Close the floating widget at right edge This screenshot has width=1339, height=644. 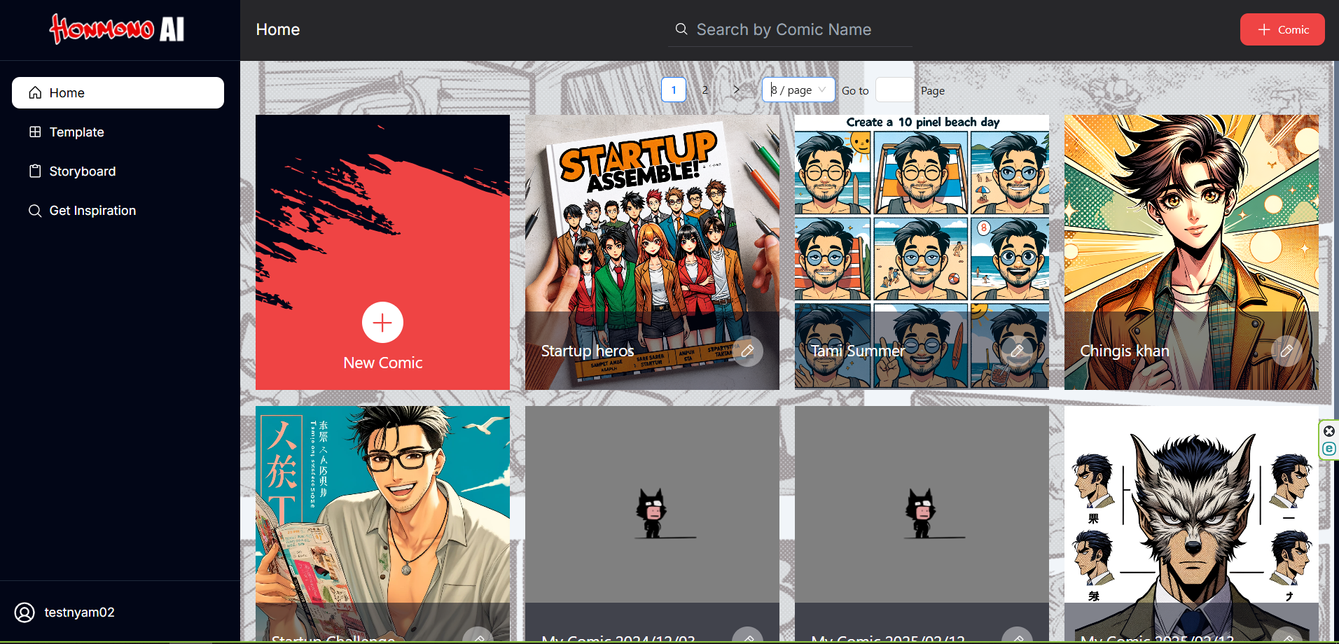coord(1329,431)
